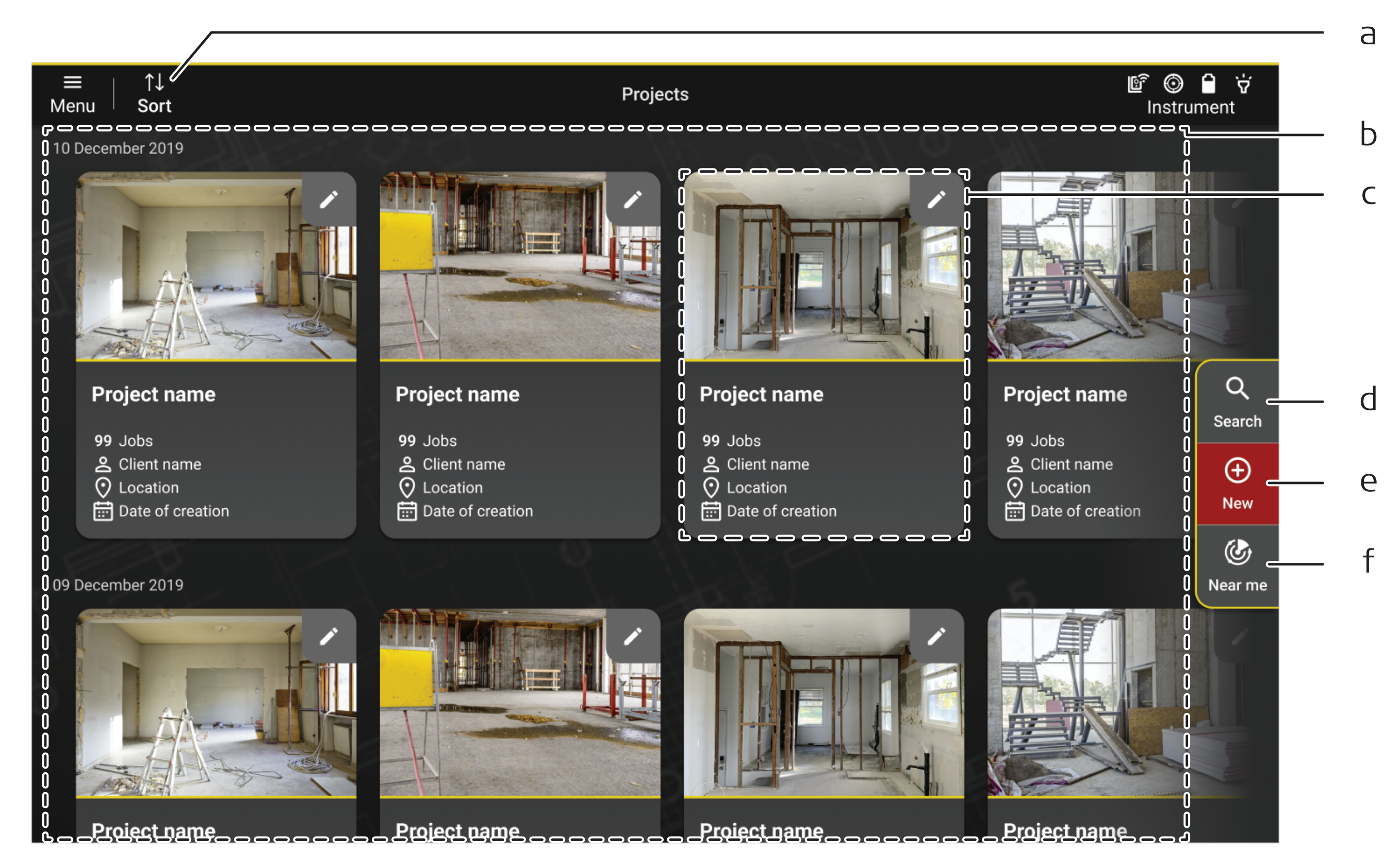The width and height of the screenshot is (1400, 865).
Task: Select the third project's Project name title
Action: coord(761,394)
